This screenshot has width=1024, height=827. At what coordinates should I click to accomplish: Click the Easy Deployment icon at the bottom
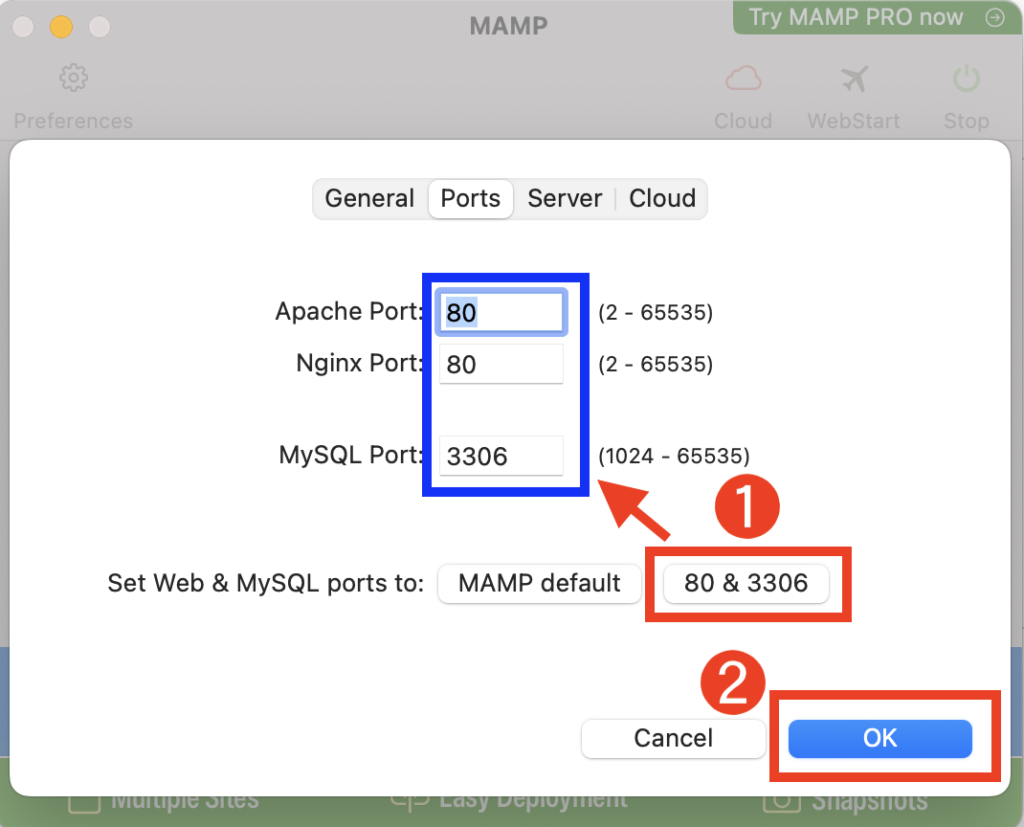(x=407, y=802)
